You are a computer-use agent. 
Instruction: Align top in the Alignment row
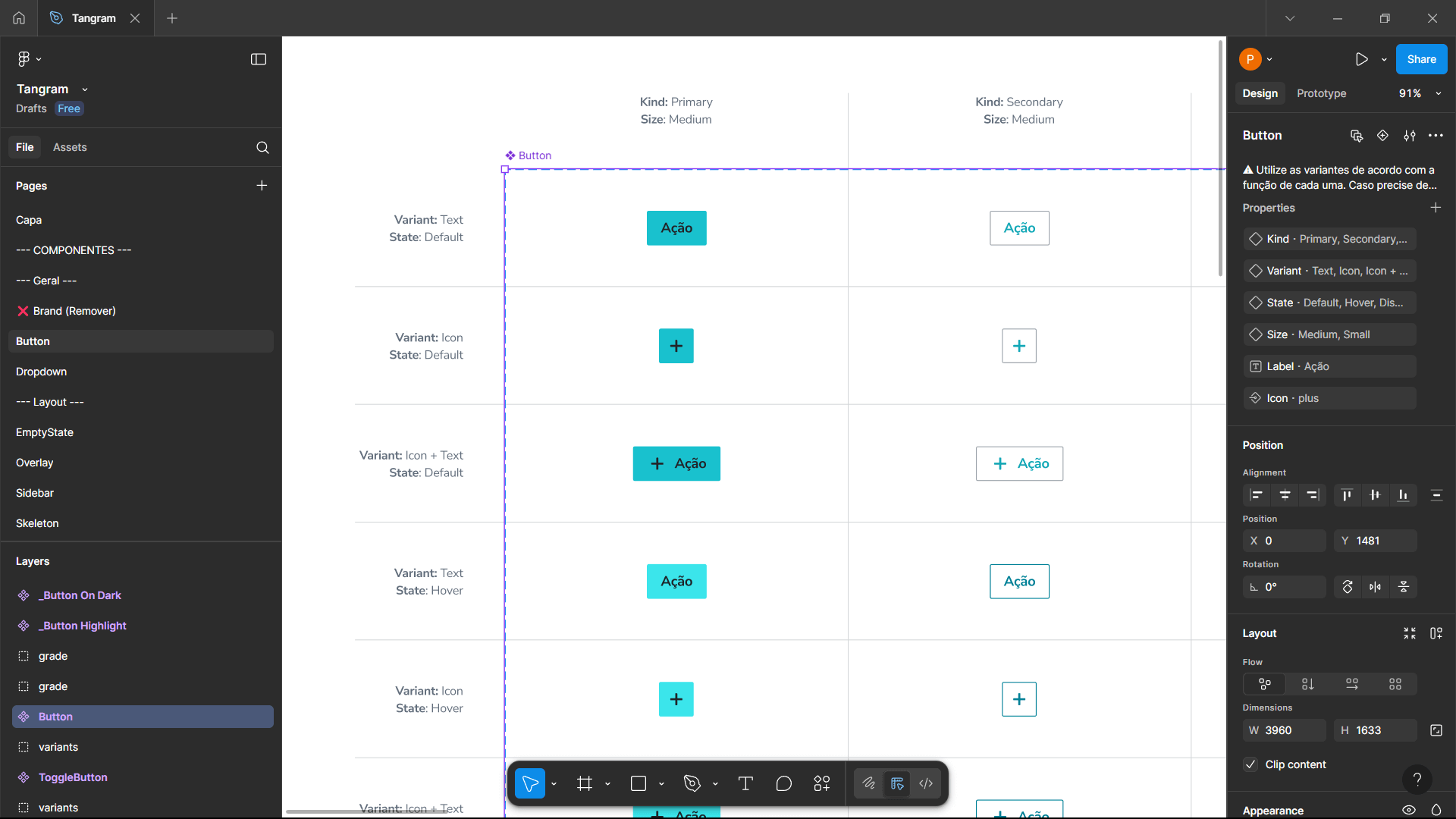(x=1347, y=495)
